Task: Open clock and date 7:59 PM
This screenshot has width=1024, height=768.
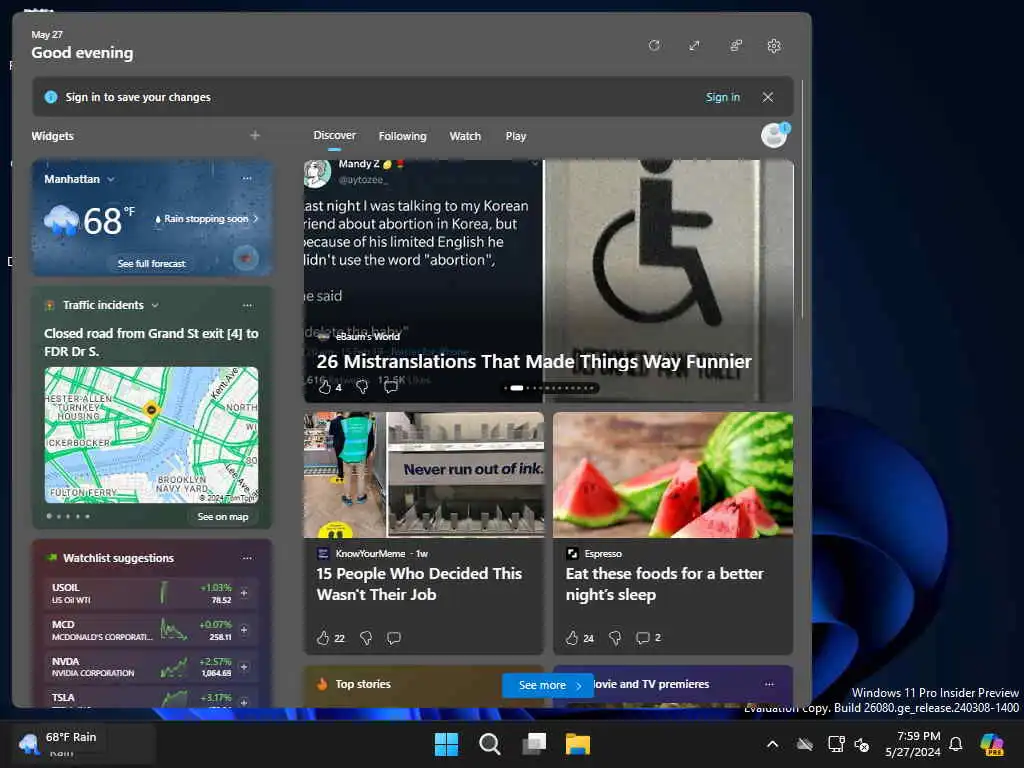Action: coord(913,744)
